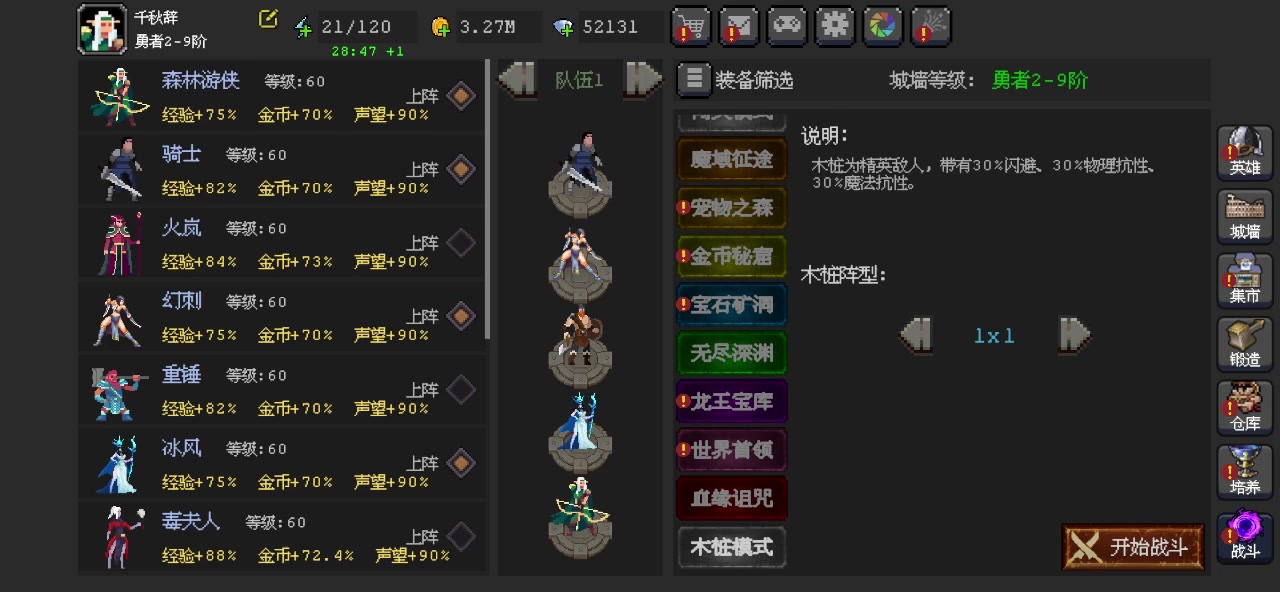
Task: Open the mail envelope icon
Action: pyautogui.click(x=739, y=27)
